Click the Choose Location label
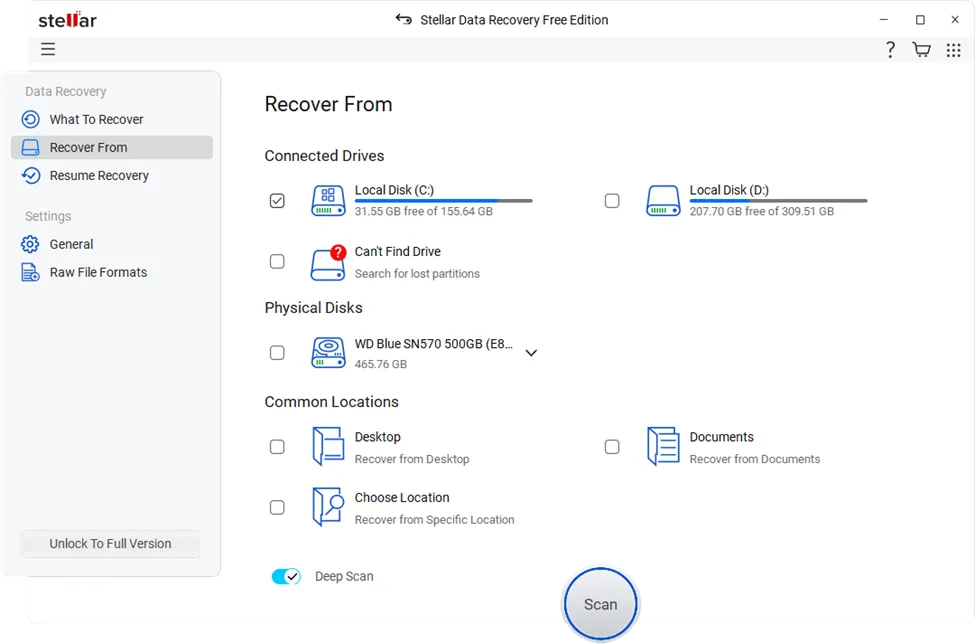The height and width of the screenshot is (644, 975). point(402,498)
